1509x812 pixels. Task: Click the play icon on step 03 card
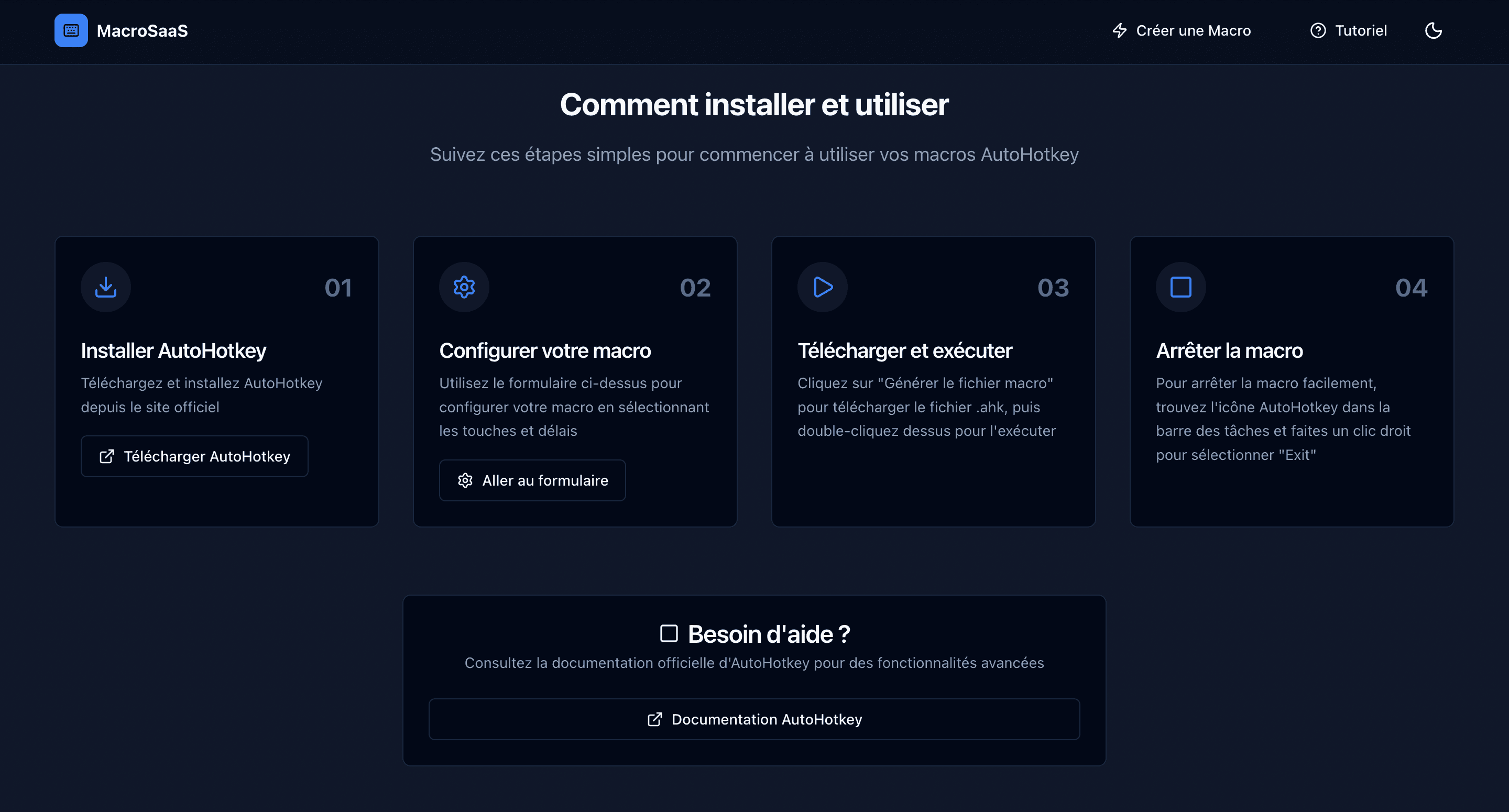(x=823, y=287)
